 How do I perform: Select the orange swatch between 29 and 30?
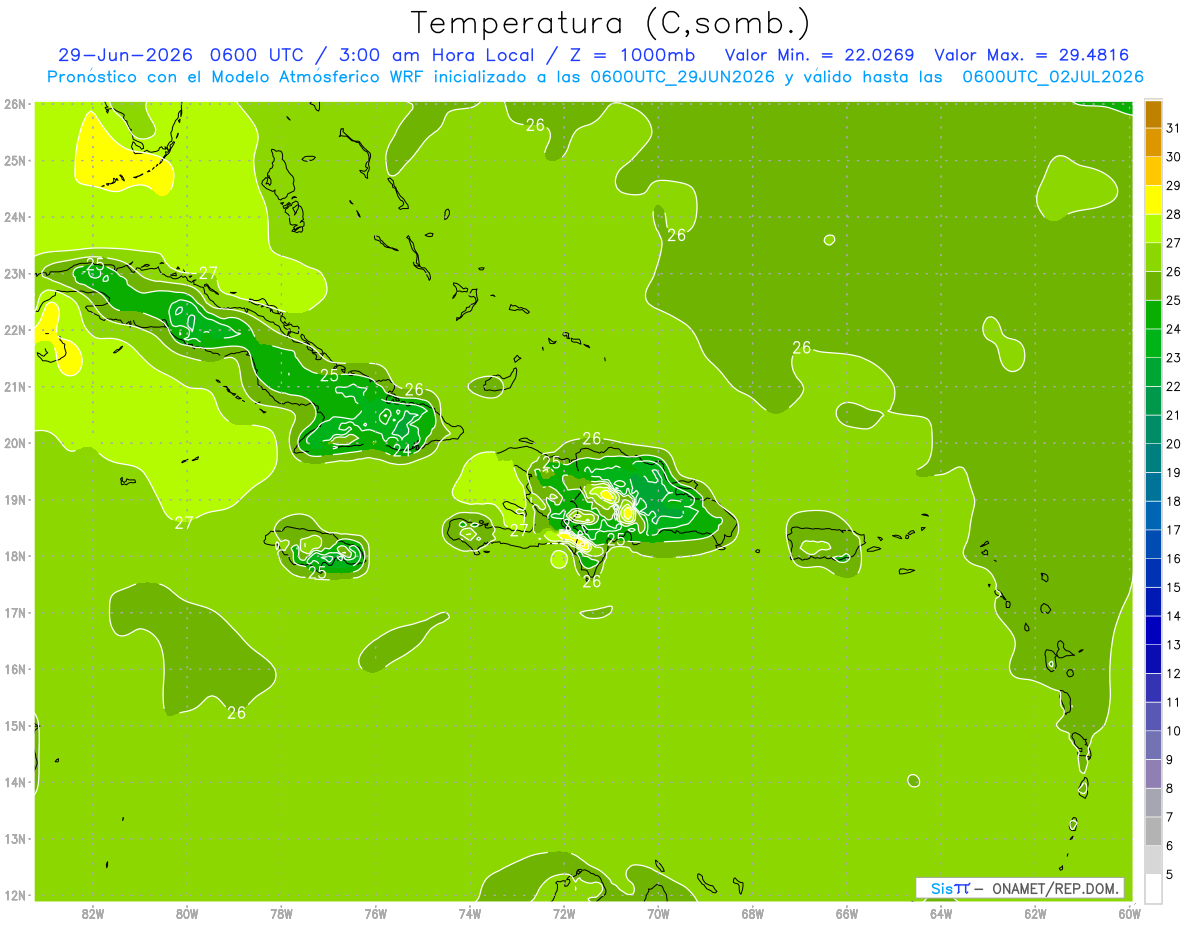(x=1153, y=143)
